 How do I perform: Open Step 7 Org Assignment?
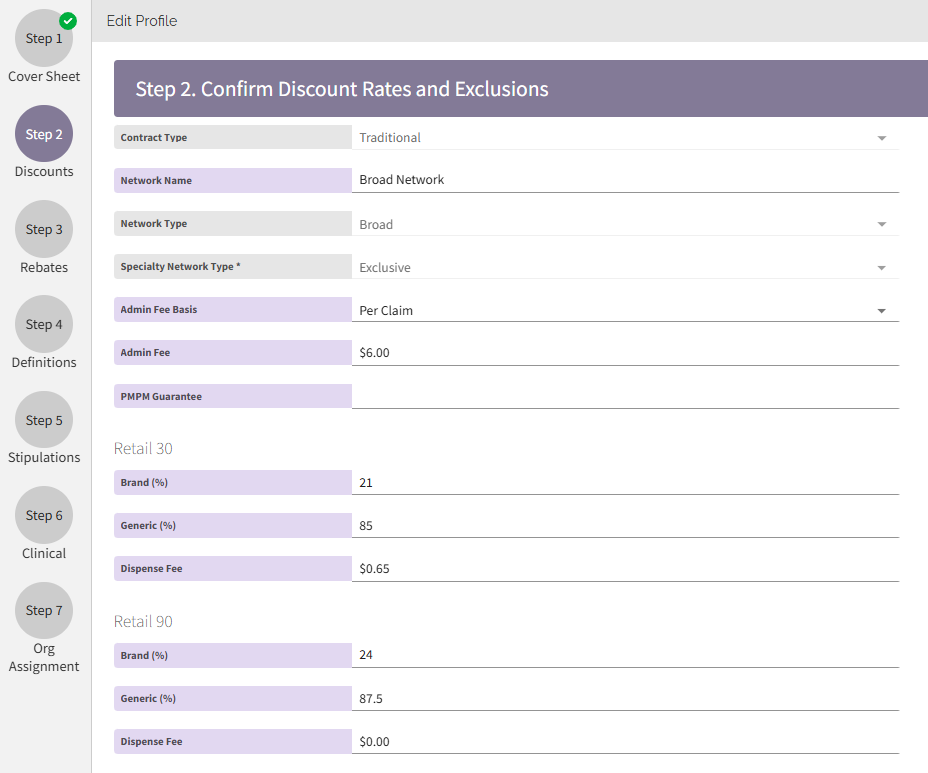click(x=43, y=610)
